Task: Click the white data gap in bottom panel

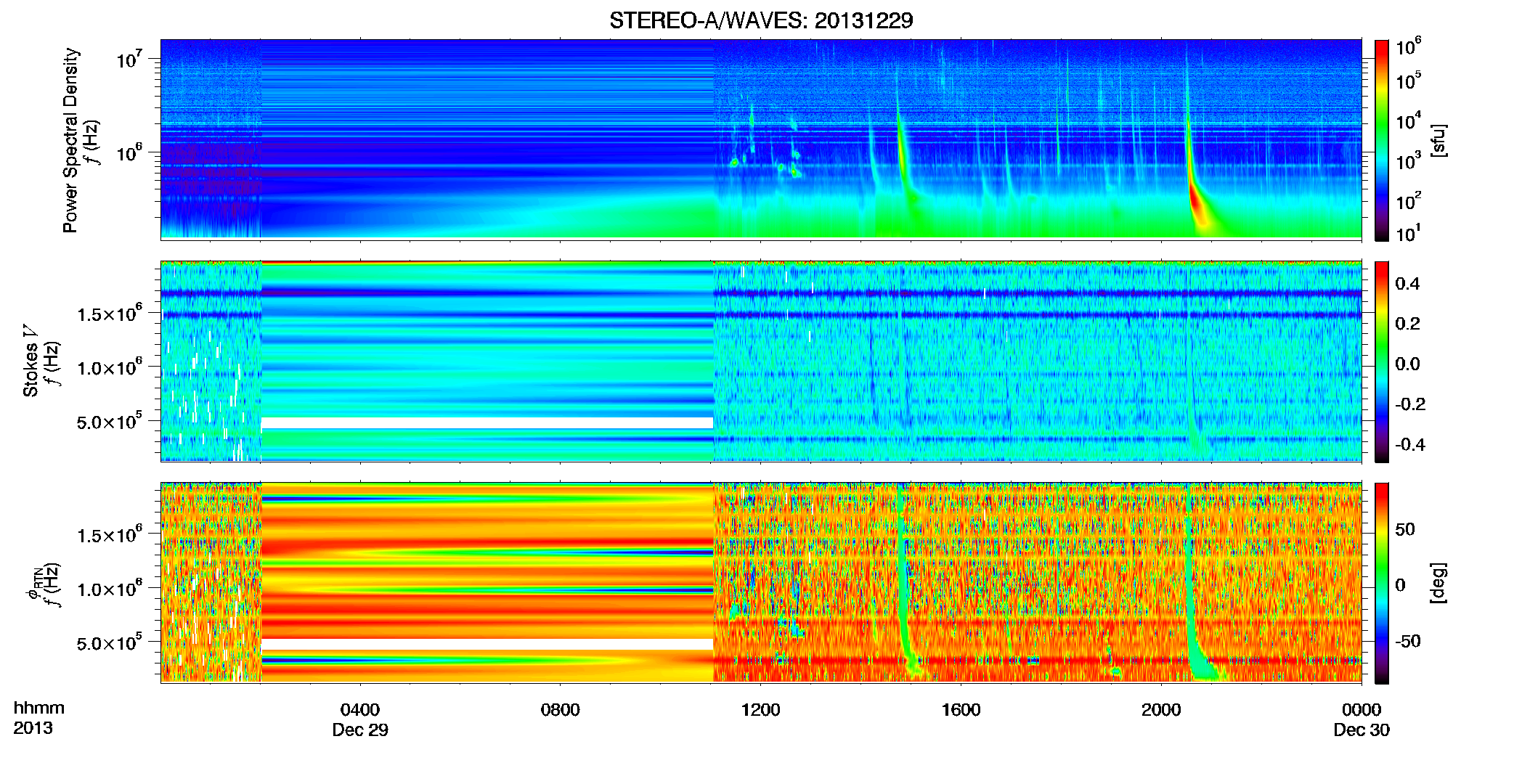Action: tap(487, 644)
